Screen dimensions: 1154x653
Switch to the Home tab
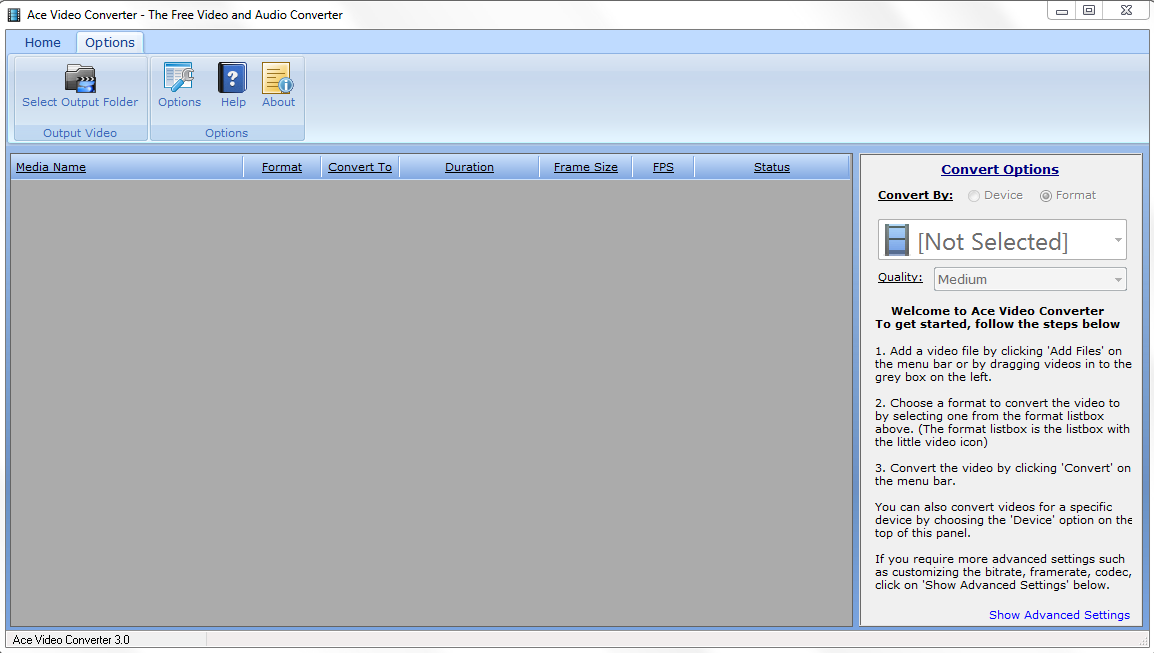(x=43, y=43)
